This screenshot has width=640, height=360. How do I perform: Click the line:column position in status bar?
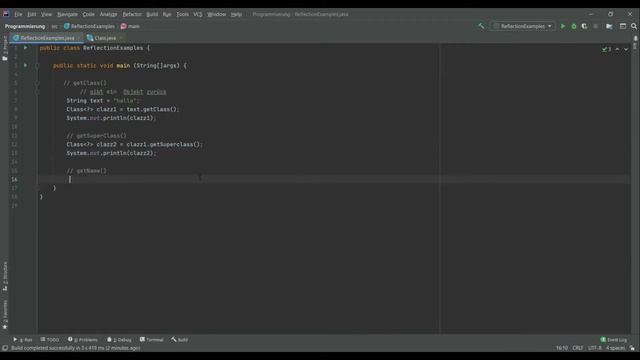pyautogui.click(x=562, y=348)
